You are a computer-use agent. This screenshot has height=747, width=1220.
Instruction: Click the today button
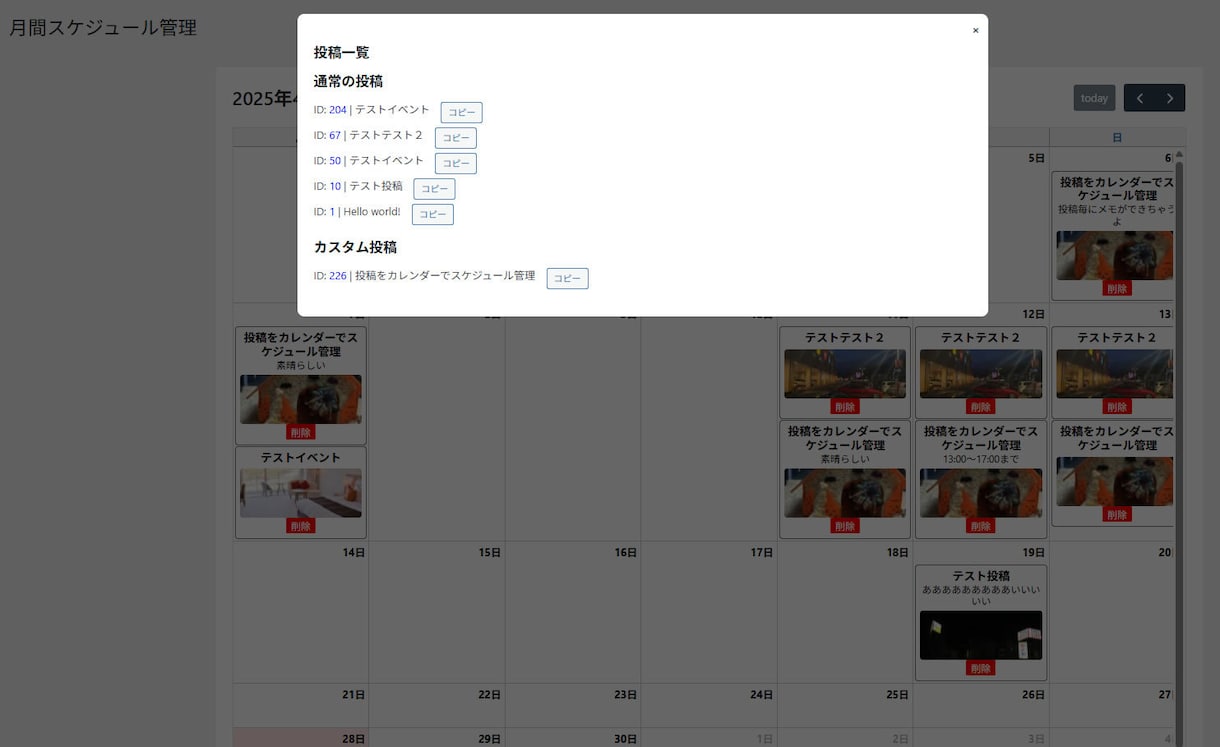(1094, 98)
